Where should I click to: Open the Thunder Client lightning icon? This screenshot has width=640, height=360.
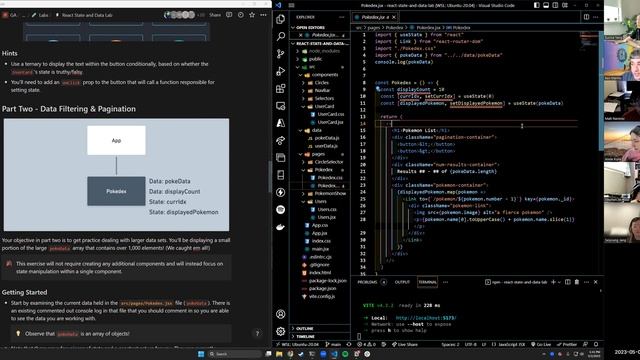pos(280,192)
